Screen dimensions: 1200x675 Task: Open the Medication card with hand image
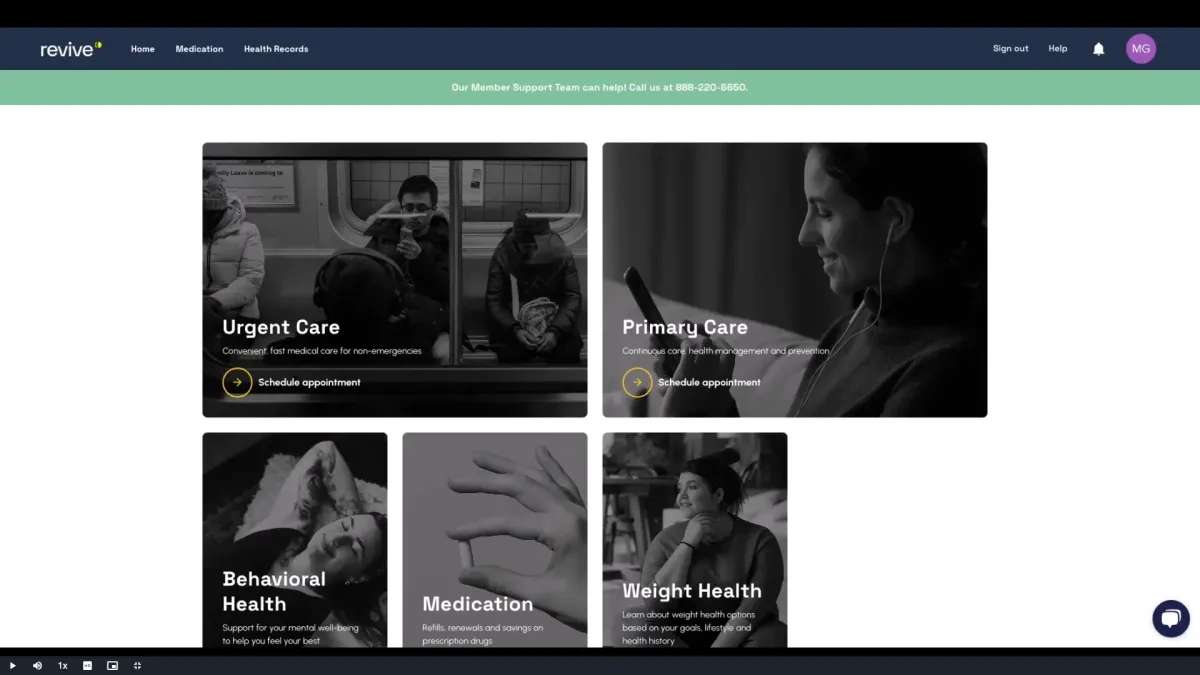pyautogui.click(x=495, y=540)
